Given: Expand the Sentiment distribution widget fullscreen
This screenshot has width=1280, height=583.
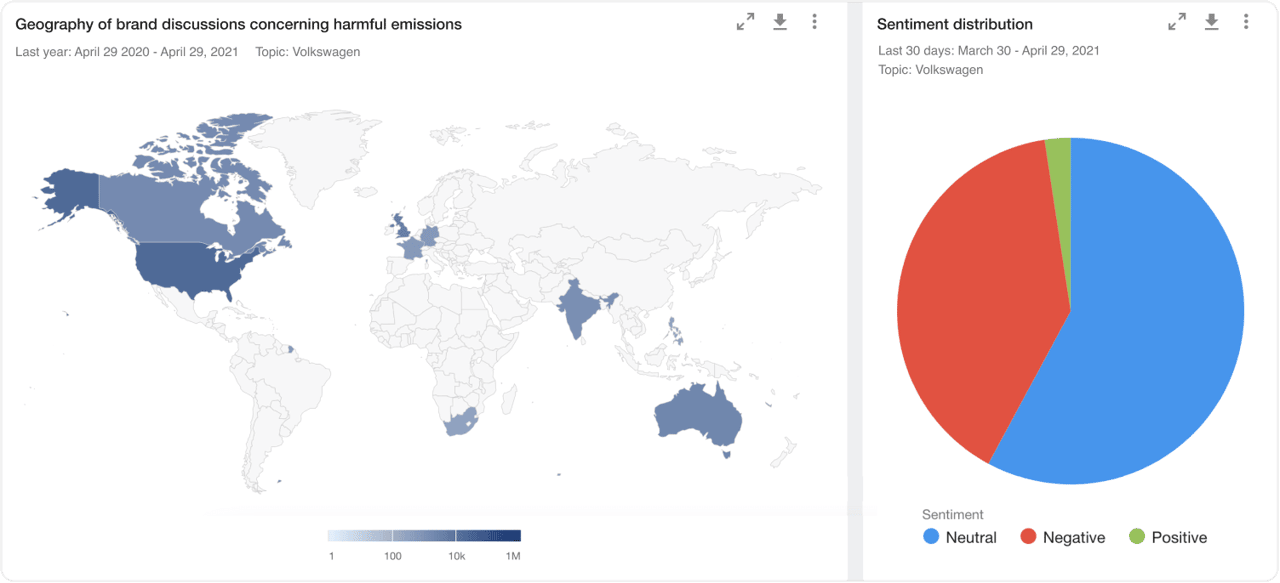Looking at the screenshot, I should pos(1177,22).
